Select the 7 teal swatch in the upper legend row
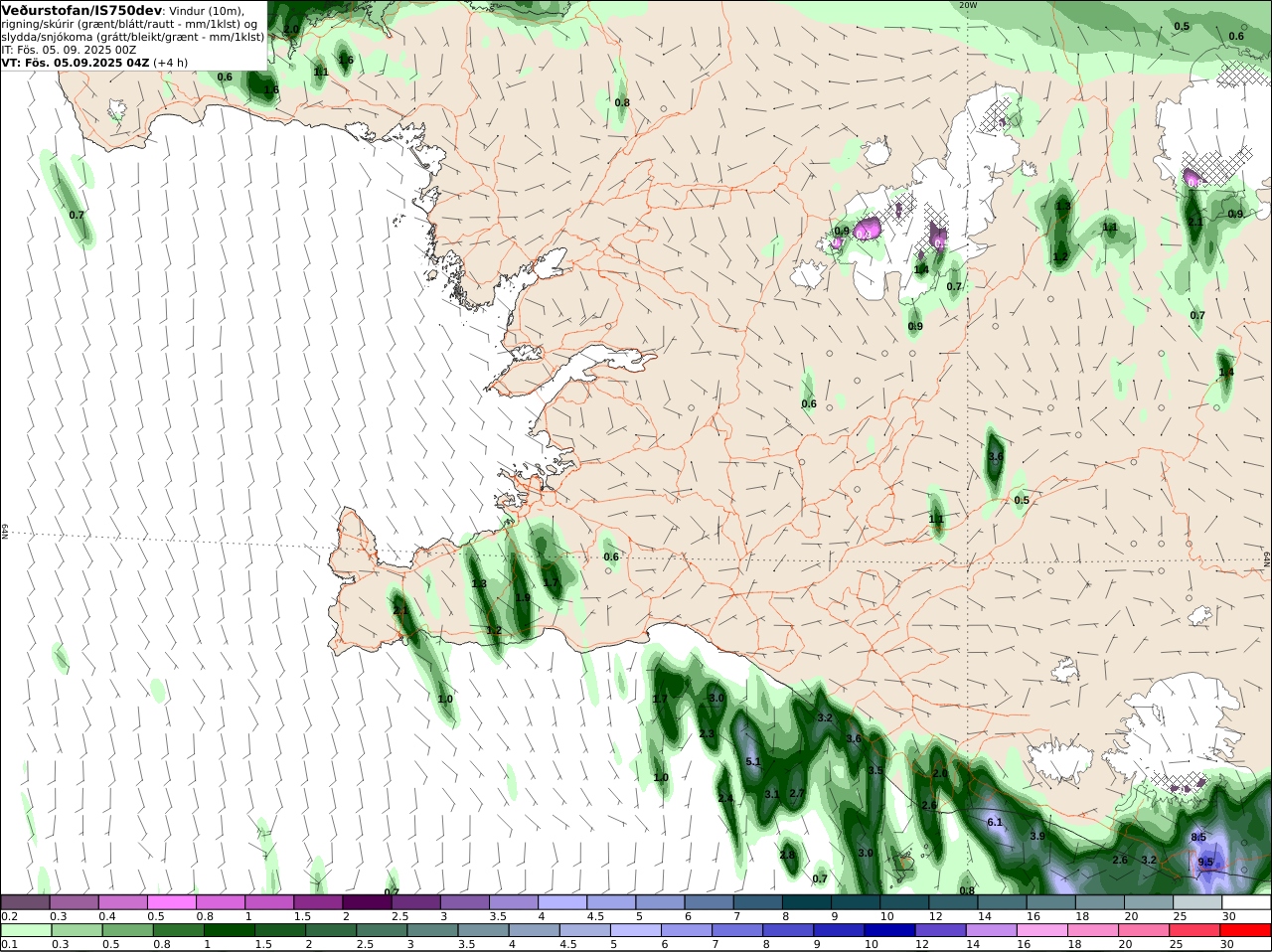Screen dimensions: 1272x952 click(x=757, y=902)
